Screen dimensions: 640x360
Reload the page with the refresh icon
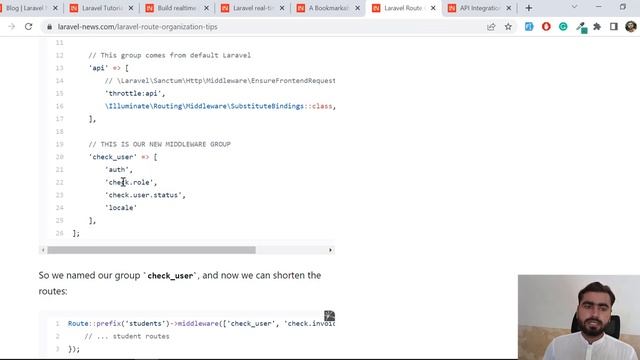(28, 27)
